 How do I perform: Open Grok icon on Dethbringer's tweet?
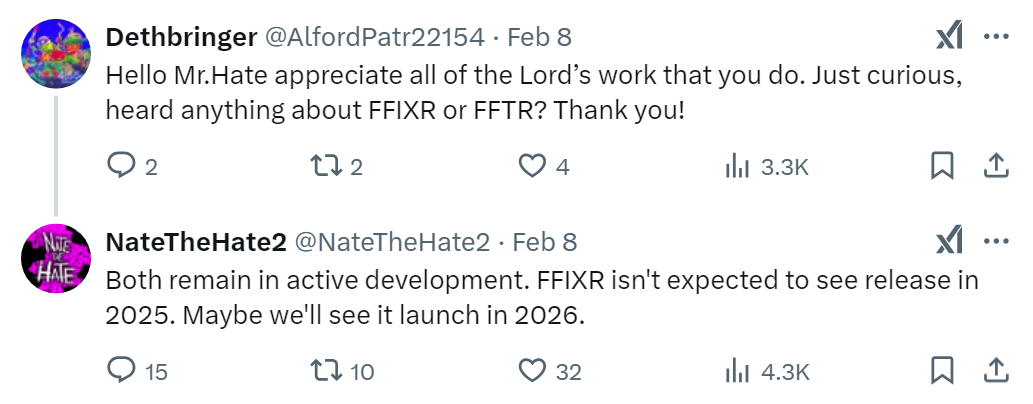click(x=949, y=37)
